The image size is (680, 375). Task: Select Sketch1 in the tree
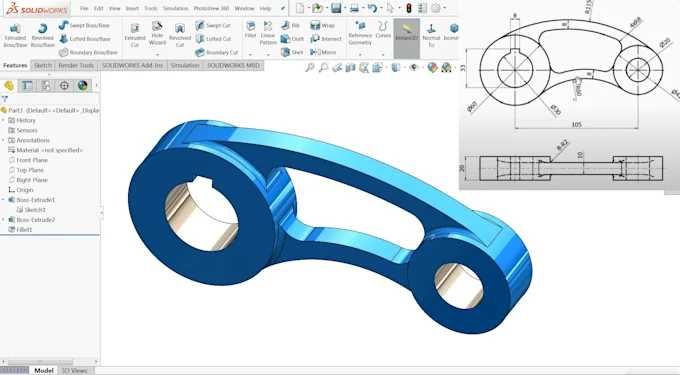(x=31, y=210)
